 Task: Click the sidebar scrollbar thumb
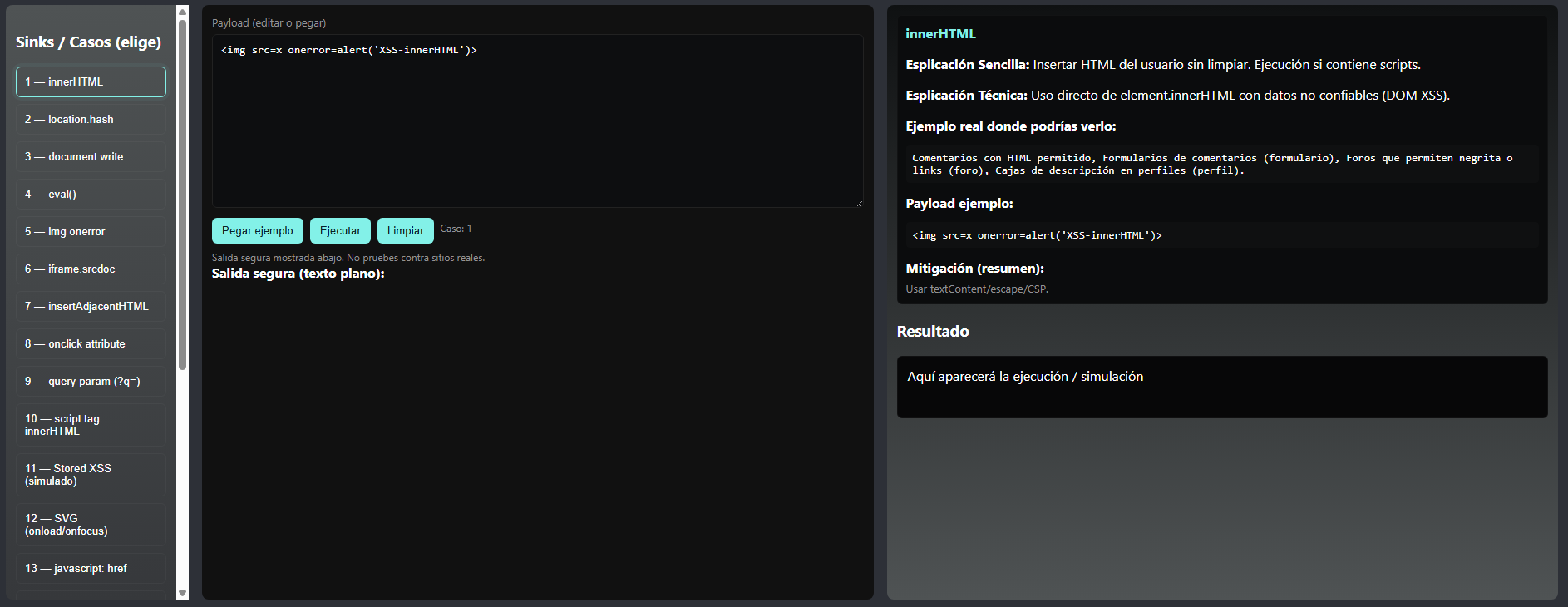[183, 195]
